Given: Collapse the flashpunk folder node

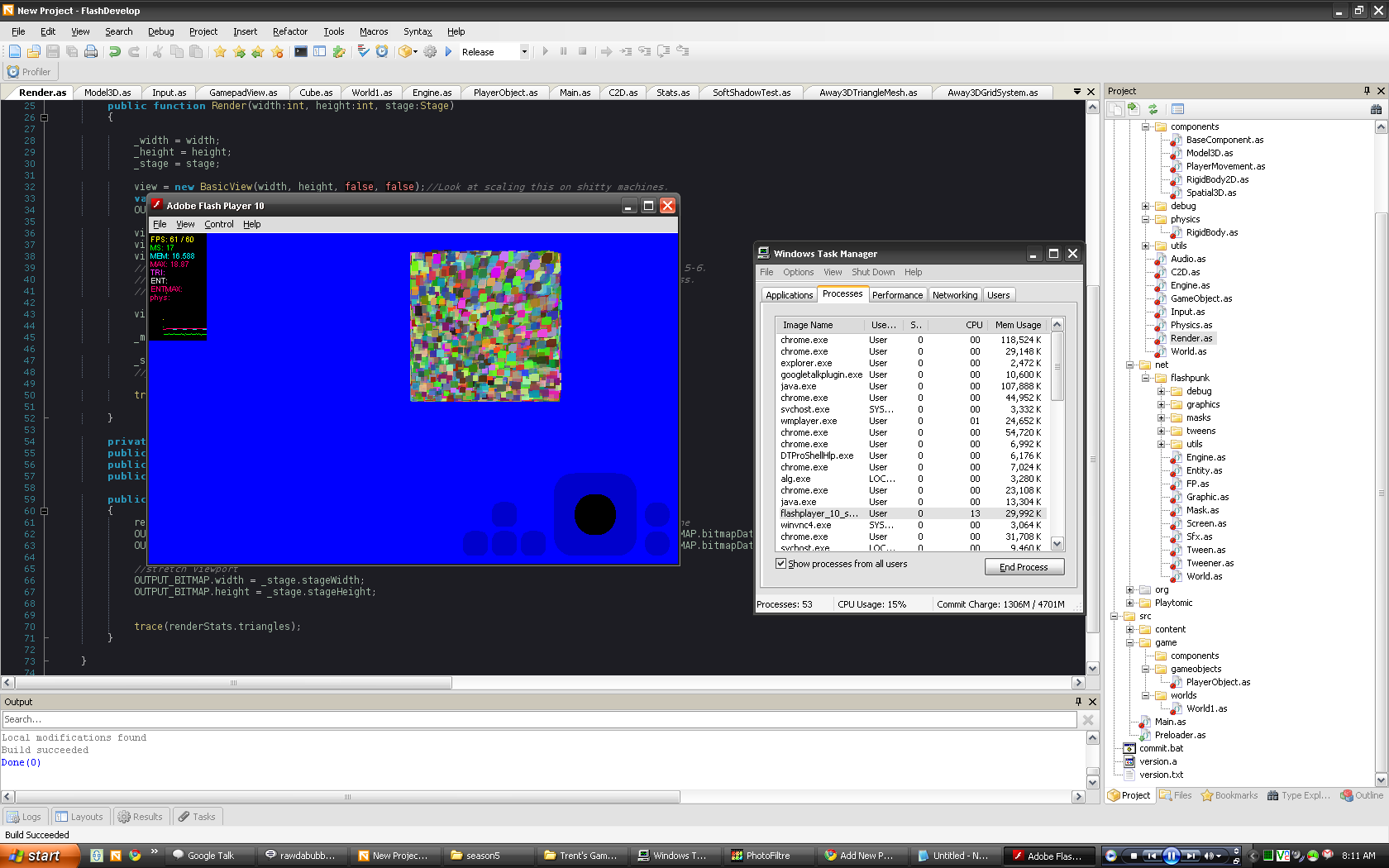Looking at the screenshot, I should [x=1145, y=378].
